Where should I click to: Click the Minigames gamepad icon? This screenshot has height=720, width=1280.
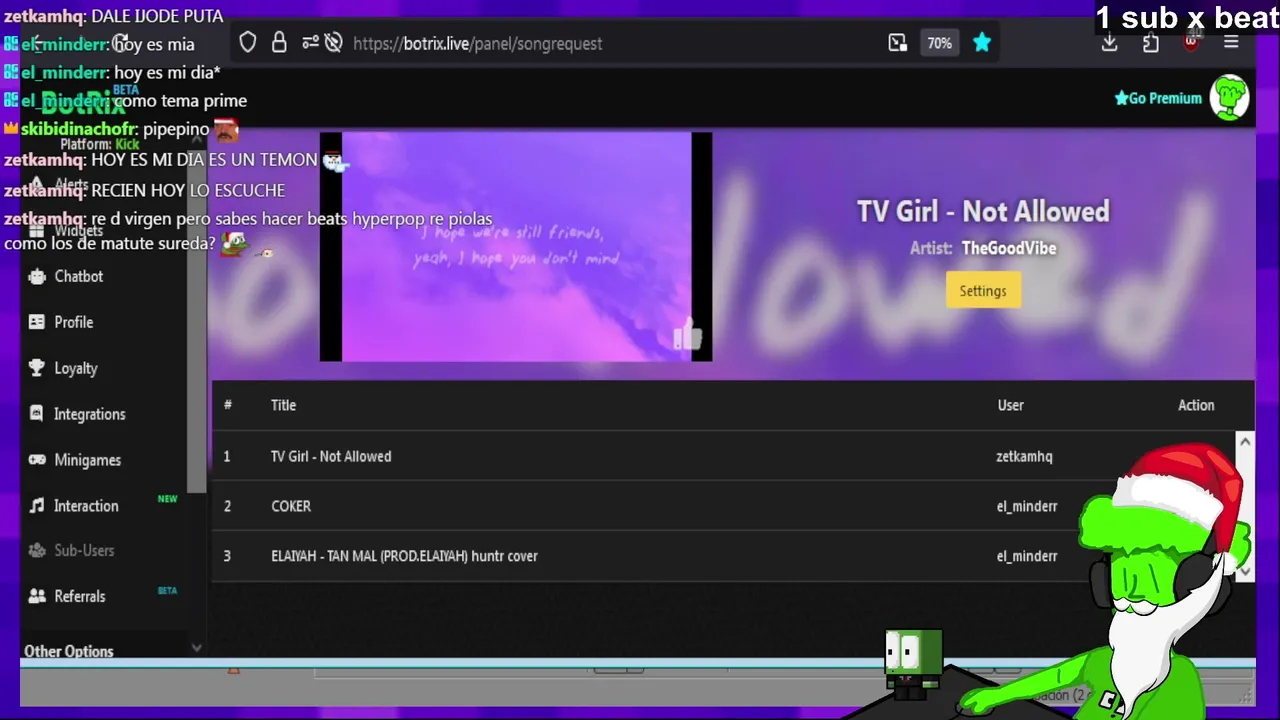point(37,460)
